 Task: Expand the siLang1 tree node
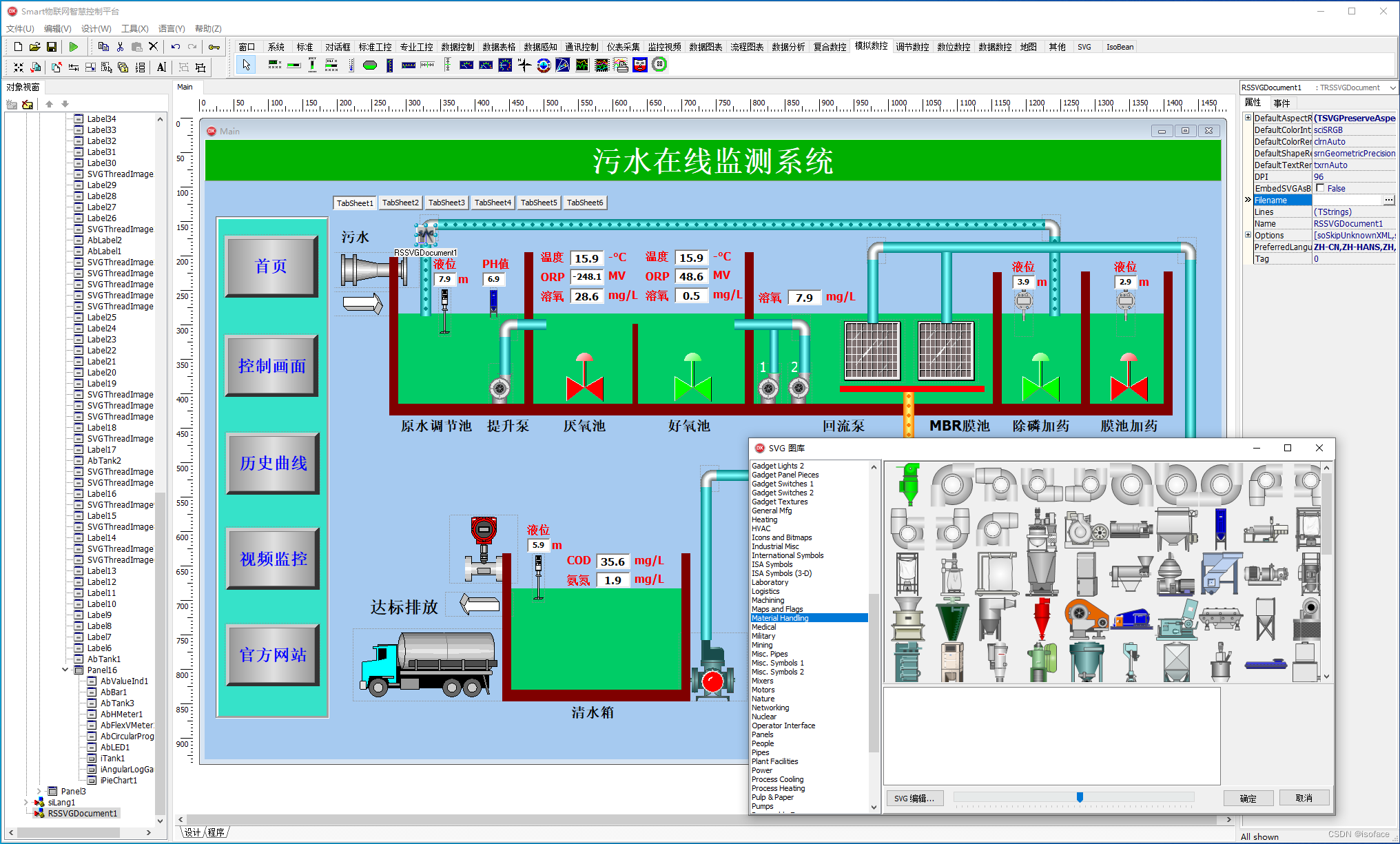[x=25, y=802]
